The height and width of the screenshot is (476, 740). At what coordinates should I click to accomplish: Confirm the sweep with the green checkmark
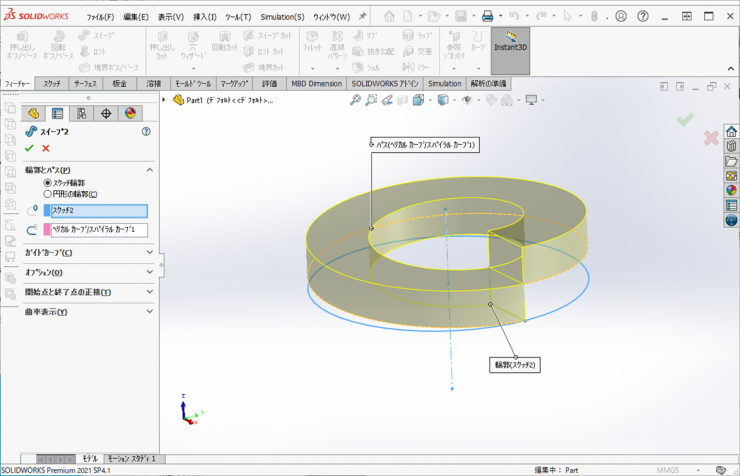(29, 148)
